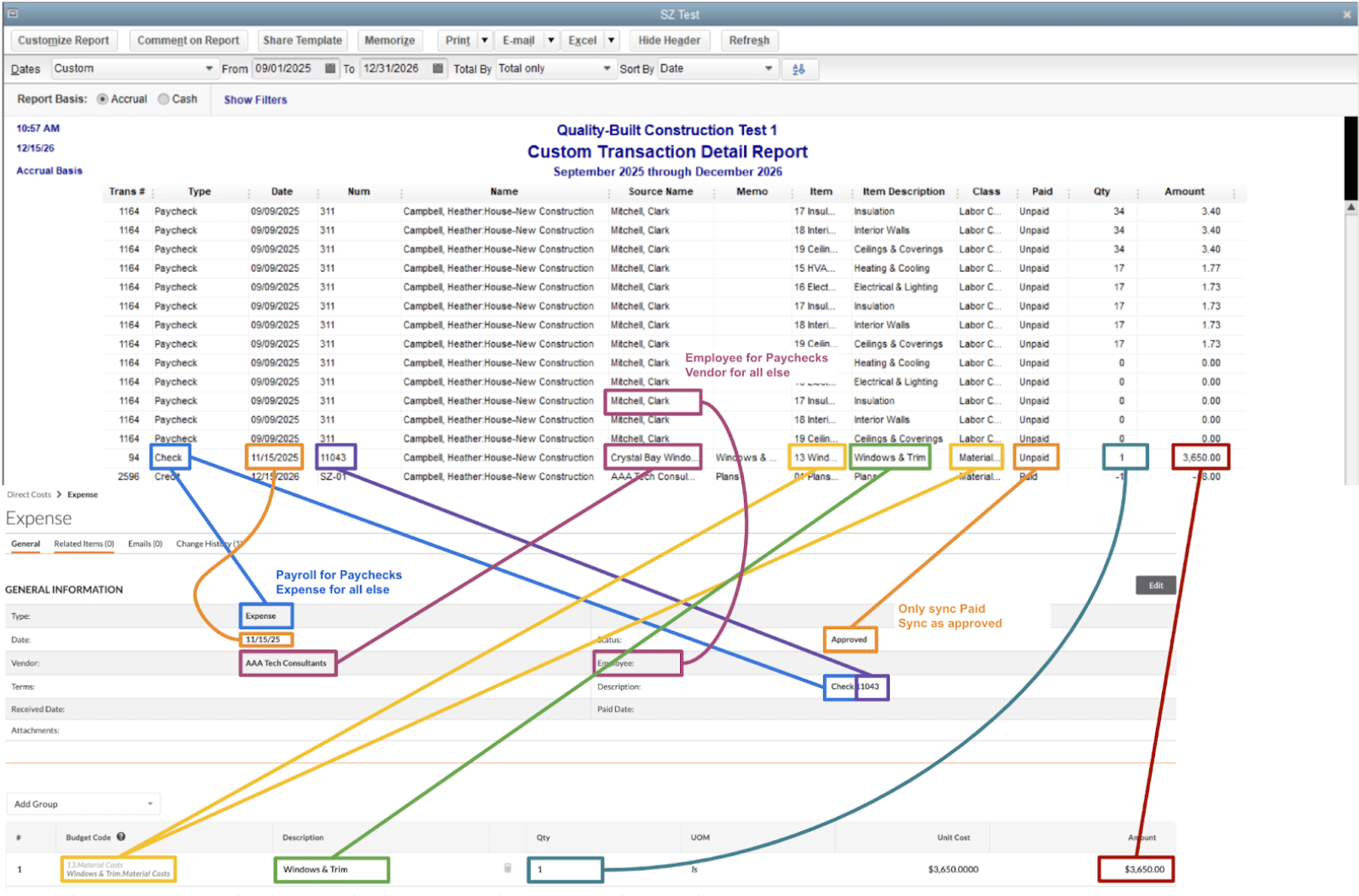Click Share Template button

[x=302, y=40]
